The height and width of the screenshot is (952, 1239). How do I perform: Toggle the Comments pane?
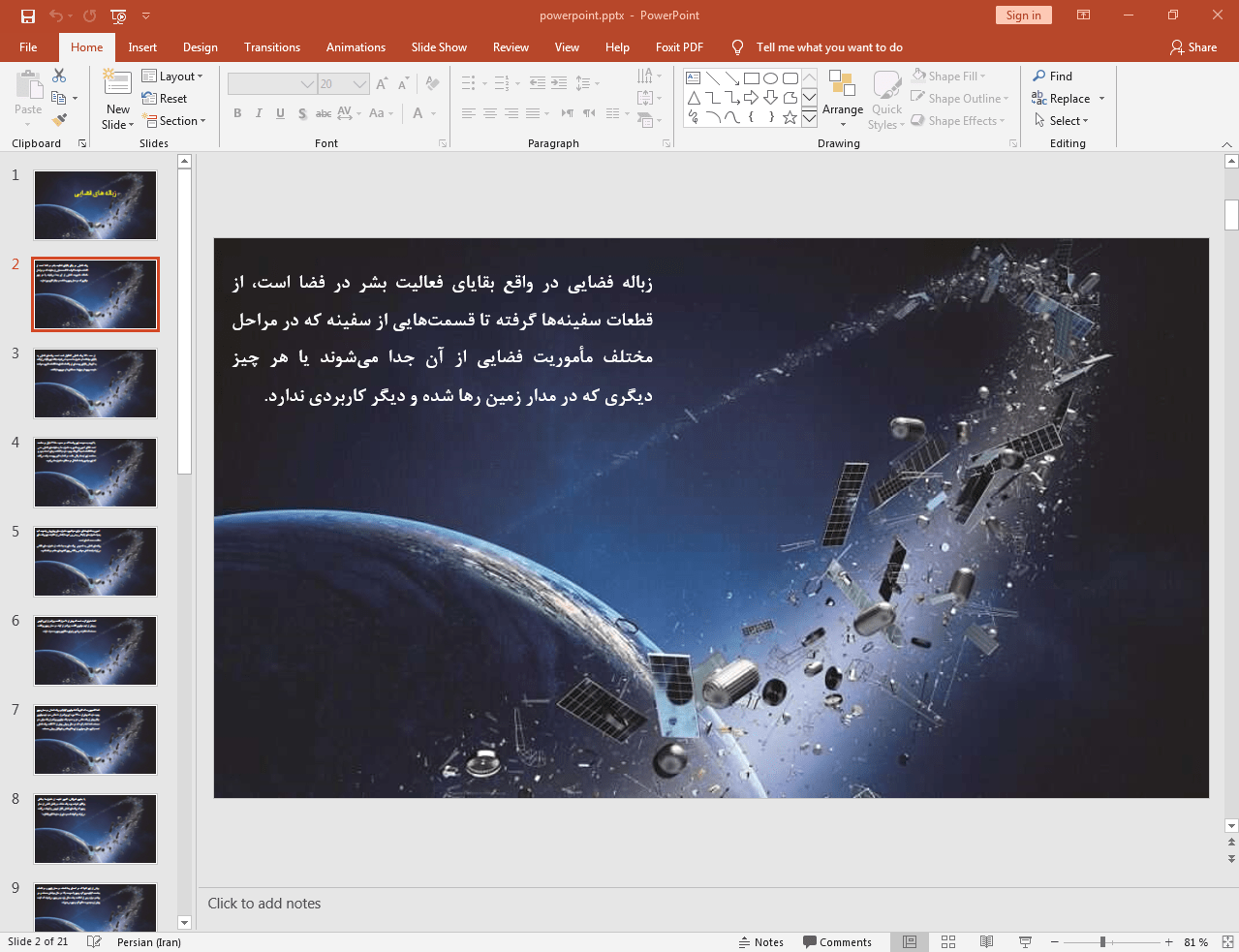[x=837, y=942]
